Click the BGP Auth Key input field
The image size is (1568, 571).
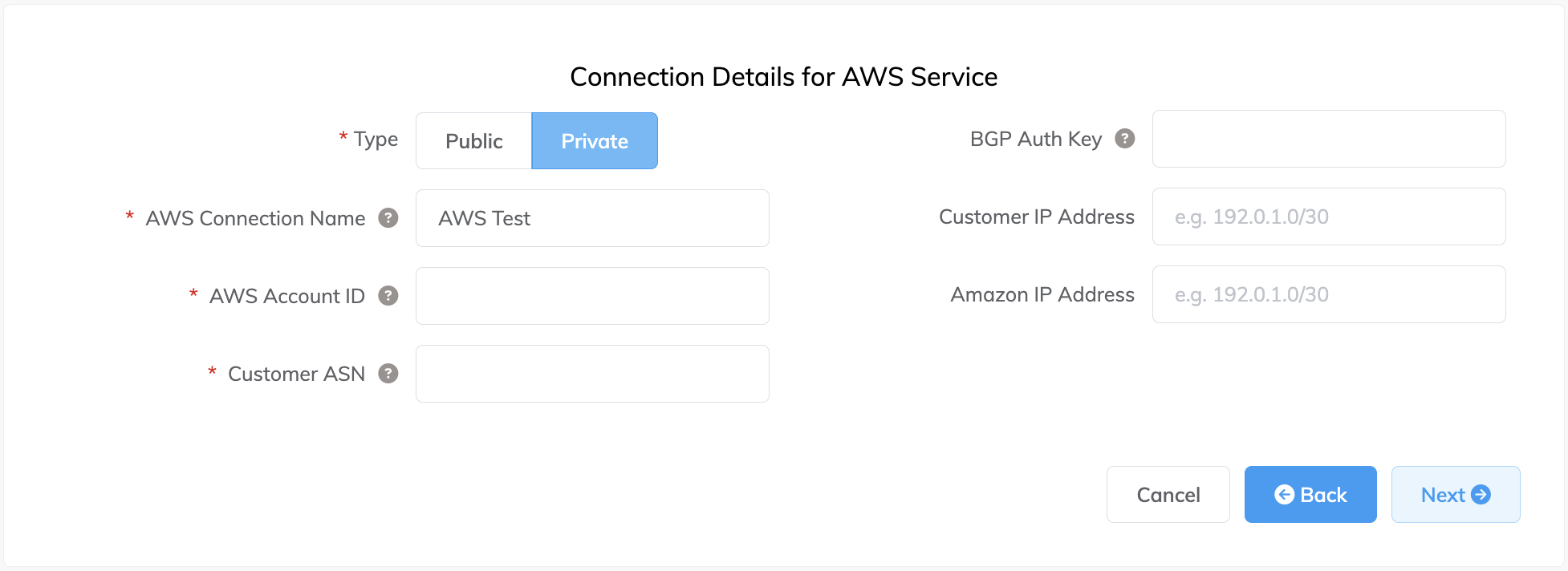pos(1328,138)
